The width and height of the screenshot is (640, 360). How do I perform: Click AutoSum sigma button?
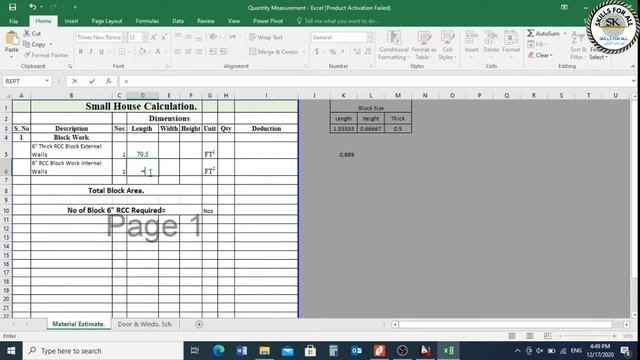(544, 33)
